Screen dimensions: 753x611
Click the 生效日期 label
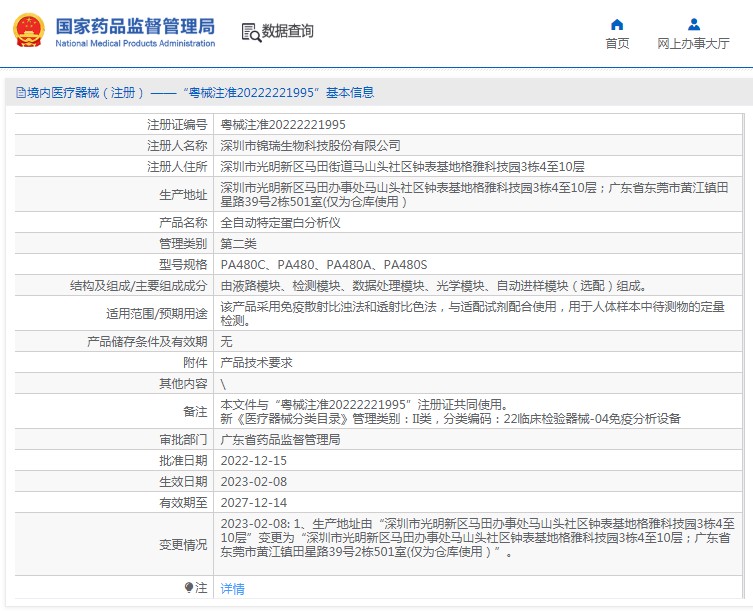pyautogui.click(x=183, y=482)
